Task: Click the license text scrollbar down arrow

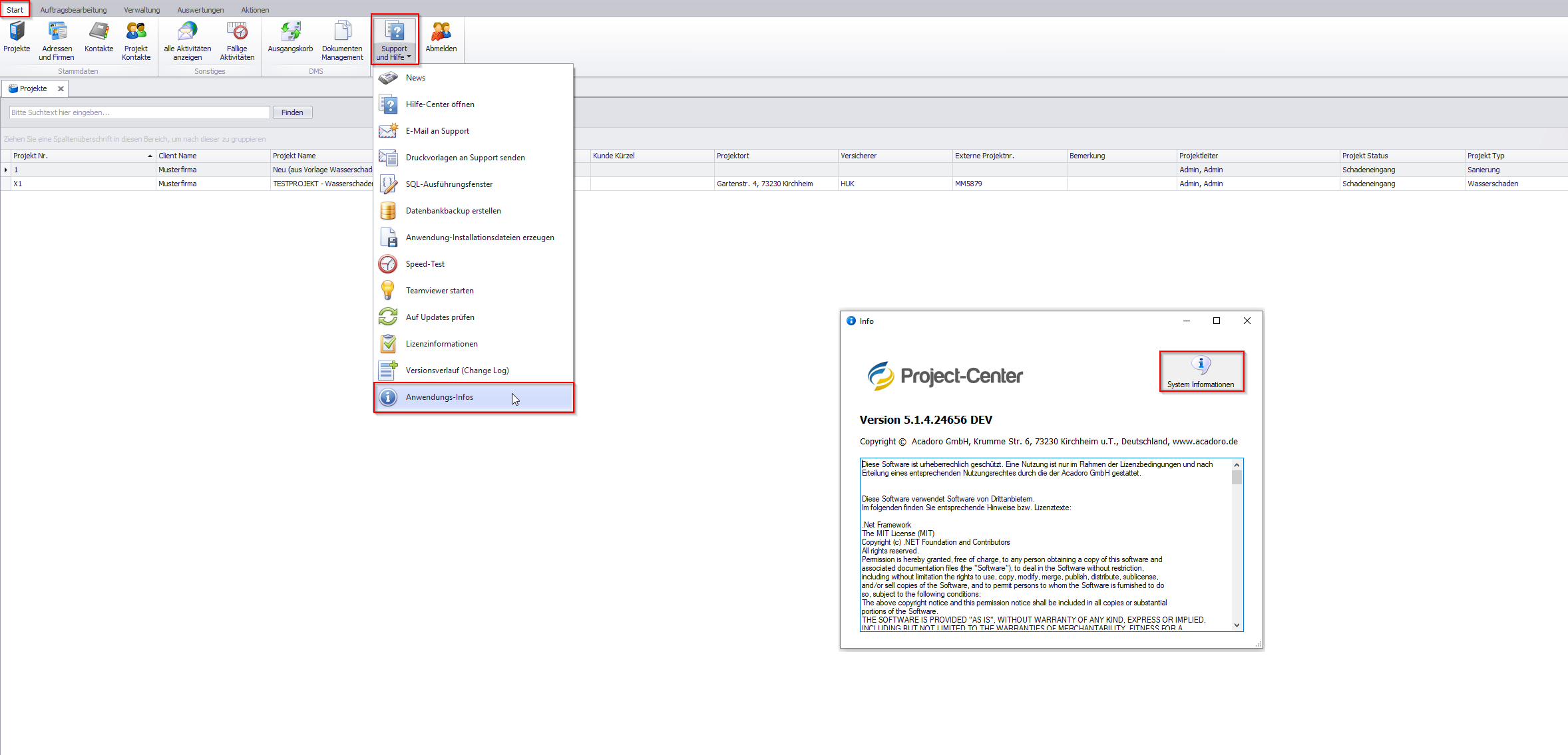Action: (1237, 625)
